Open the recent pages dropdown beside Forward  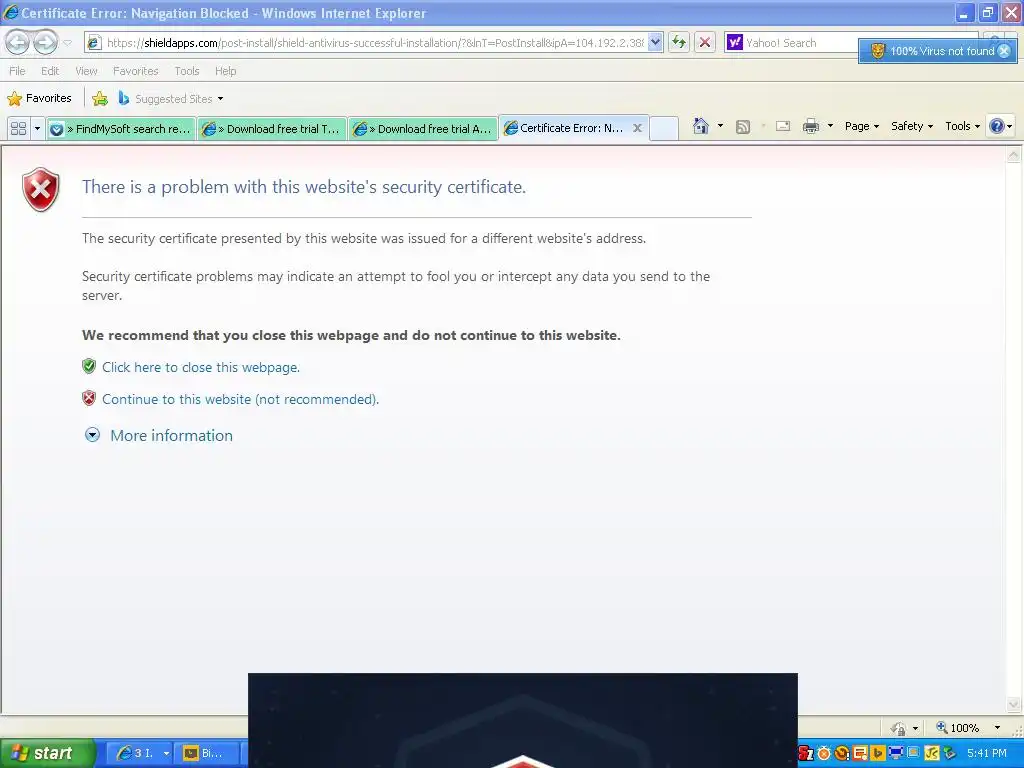[67, 43]
